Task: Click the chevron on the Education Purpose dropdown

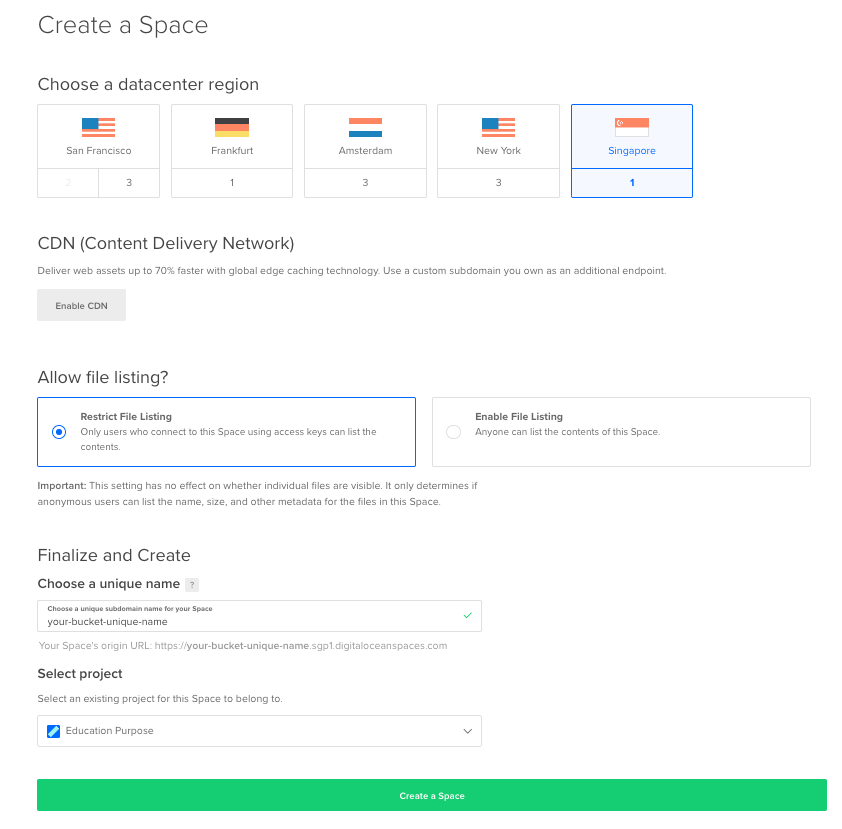Action: (467, 731)
